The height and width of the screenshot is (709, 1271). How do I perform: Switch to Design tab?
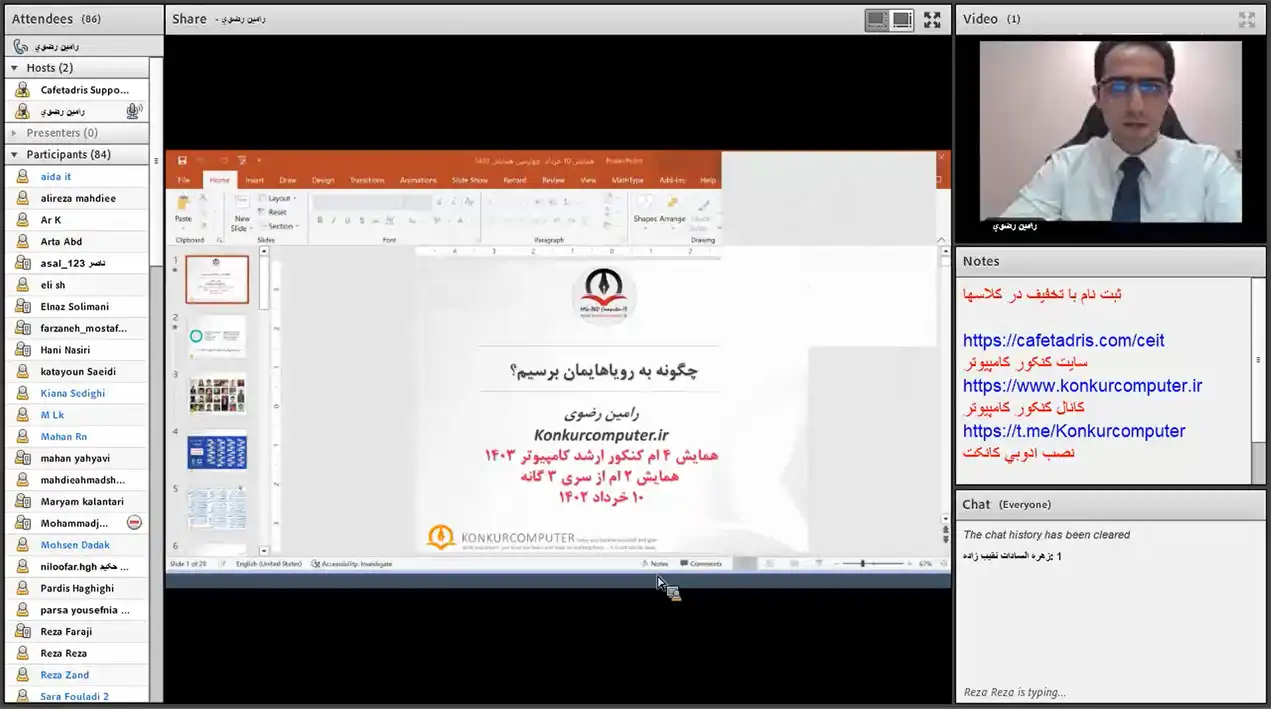tap(322, 180)
